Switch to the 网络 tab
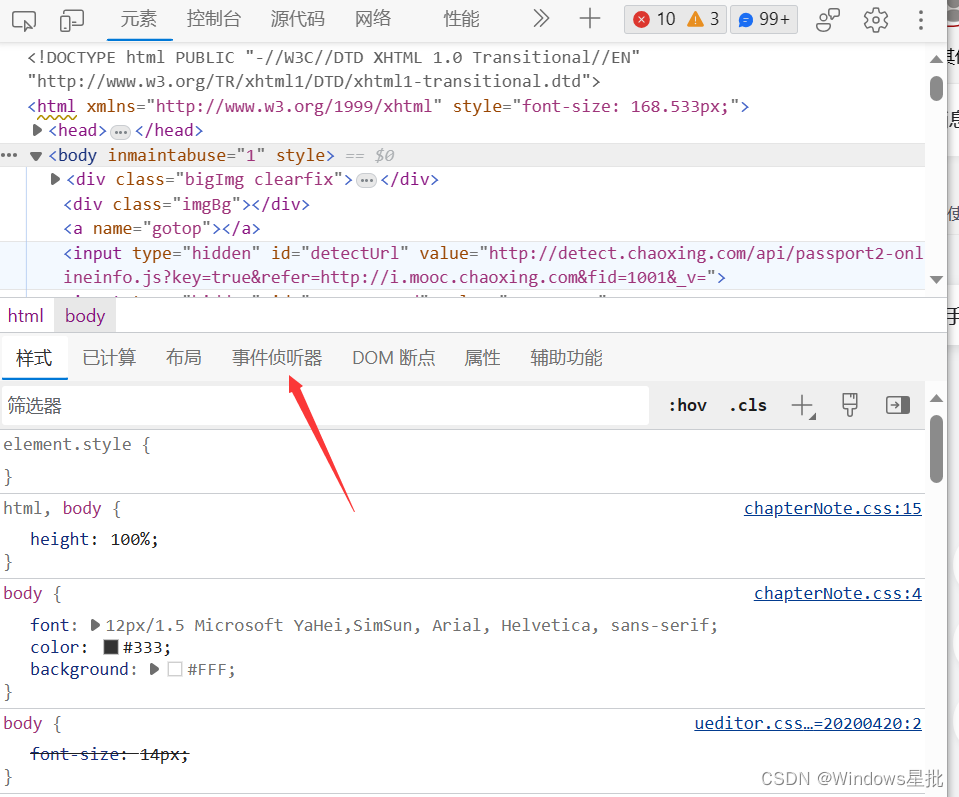Screen dimensions: 959x797 tap(372, 20)
